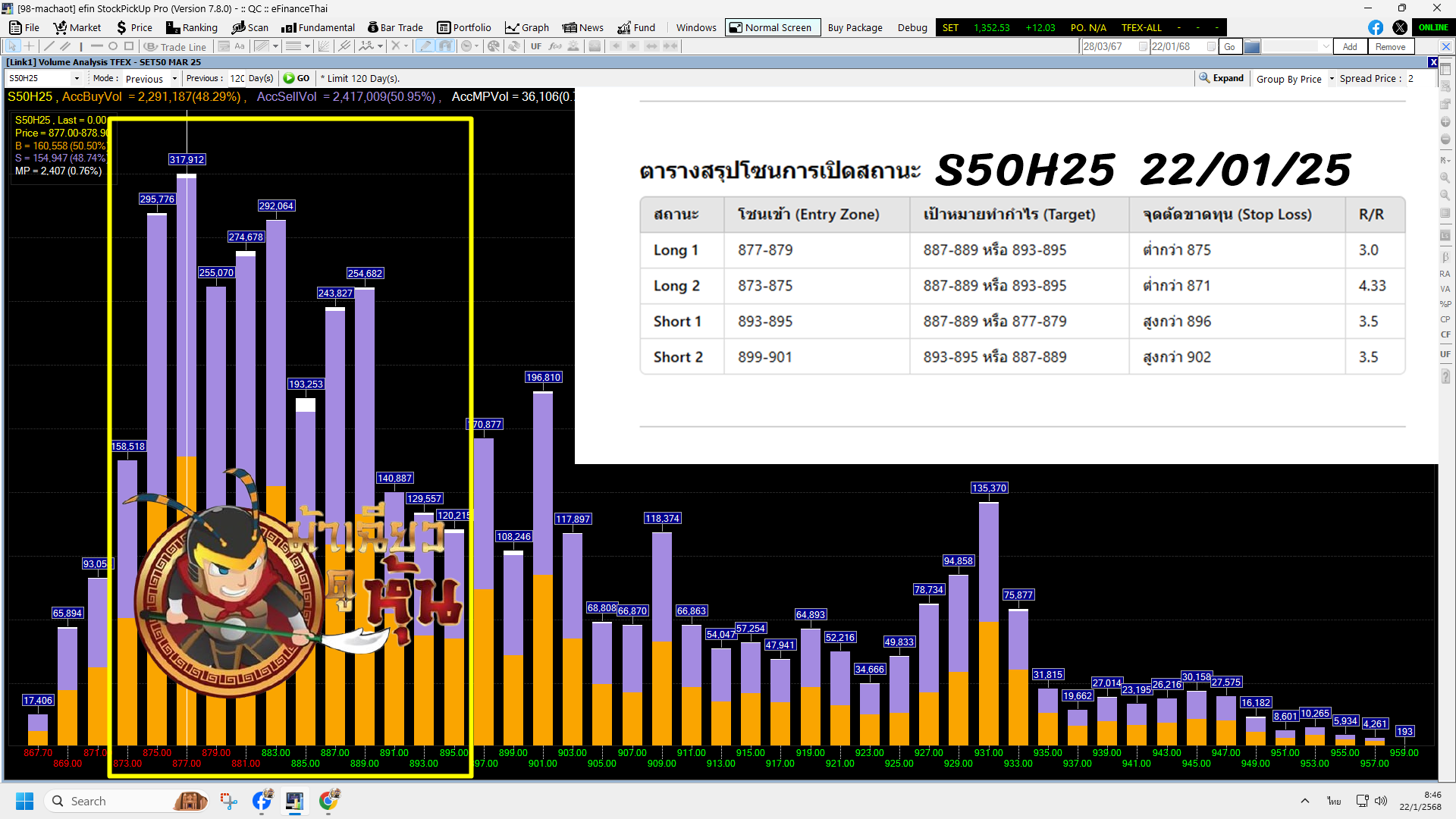Toggle the CF sidebar option
This screenshot has width=1456, height=819.
pyautogui.click(x=1445, y=334)
